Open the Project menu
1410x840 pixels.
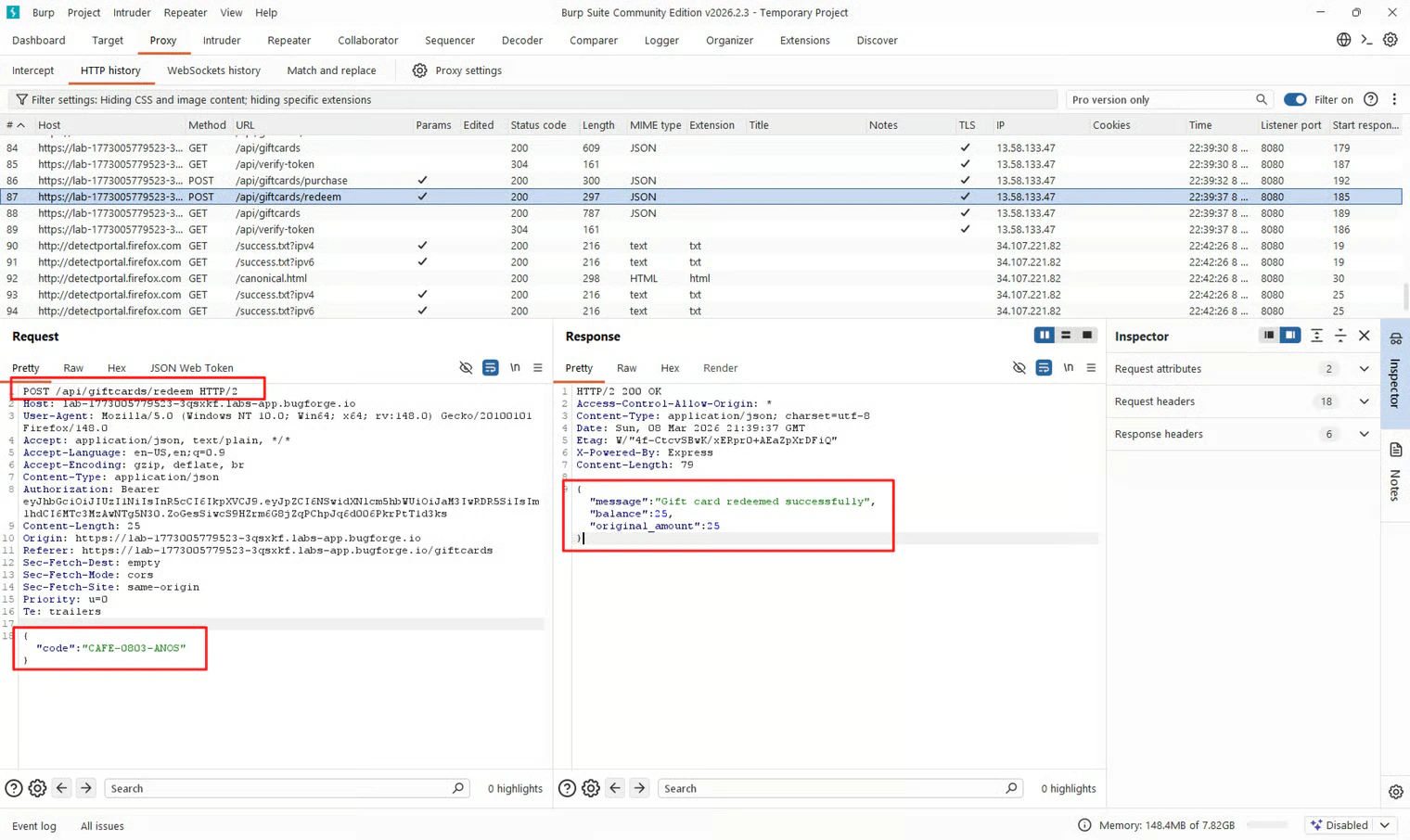pyautogui.click(x=83, y=12)
